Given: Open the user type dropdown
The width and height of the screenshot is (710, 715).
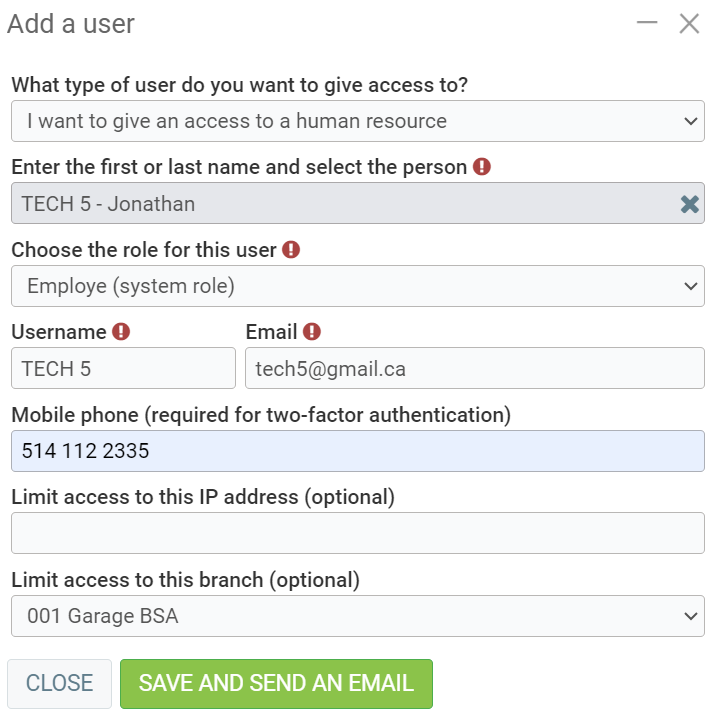Looking at the screenshot, I should point(357,122).
